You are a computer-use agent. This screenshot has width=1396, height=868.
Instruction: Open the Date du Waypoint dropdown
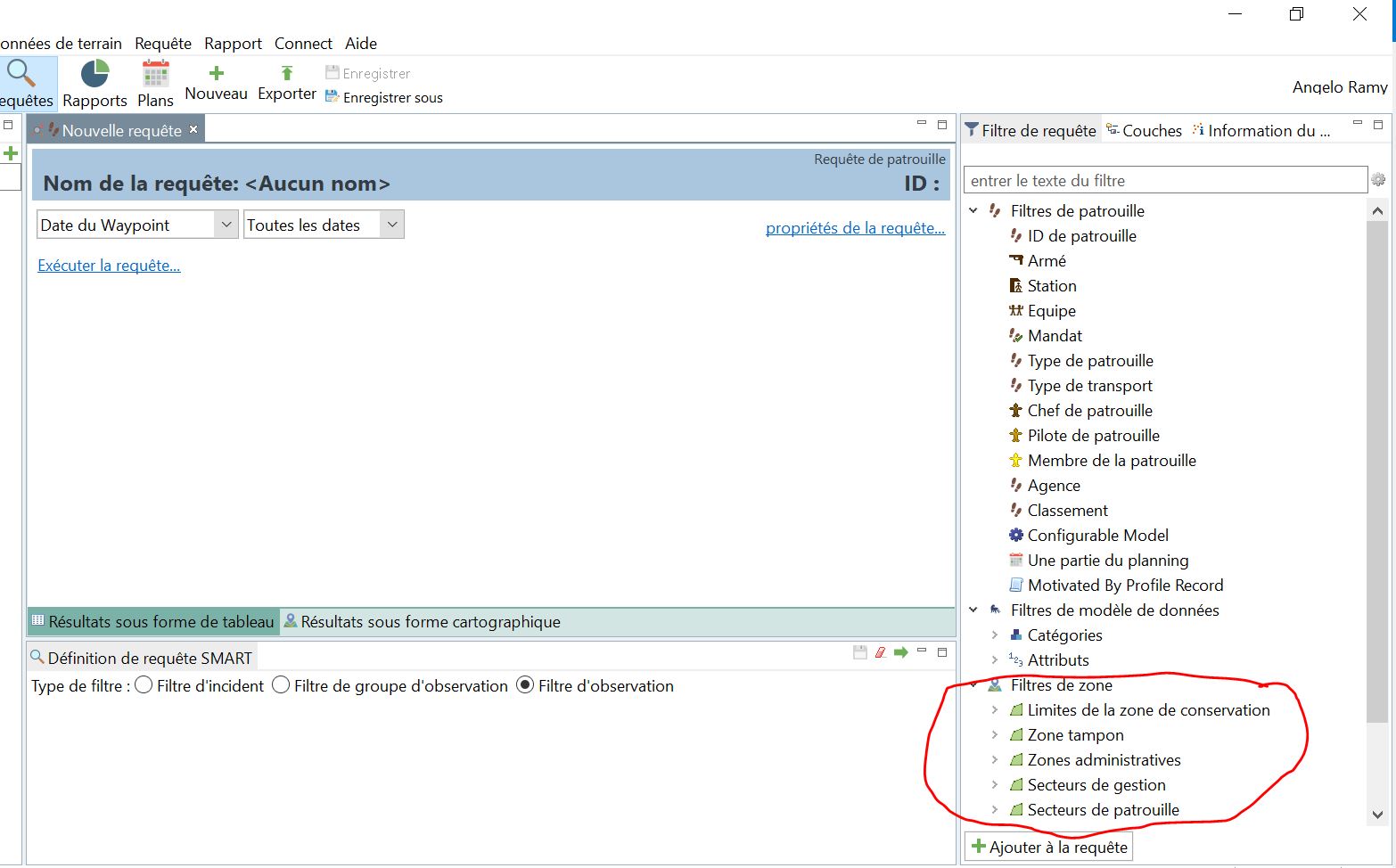point(226,225)
